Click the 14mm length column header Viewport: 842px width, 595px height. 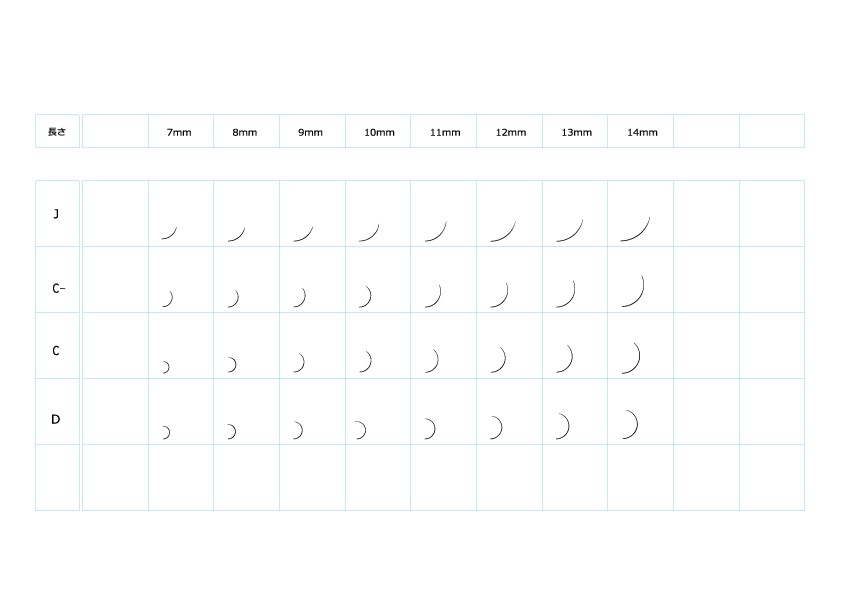[643, 132]
